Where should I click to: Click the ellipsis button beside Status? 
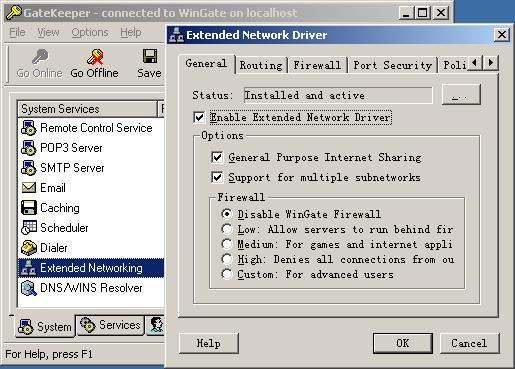point(461,95)
